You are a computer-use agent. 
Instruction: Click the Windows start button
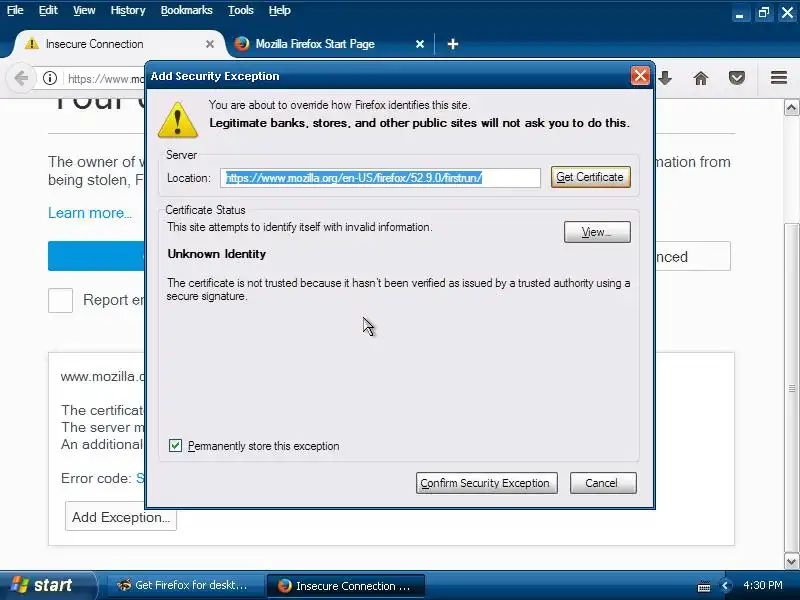pyautogui.click(x=47, y=585)
